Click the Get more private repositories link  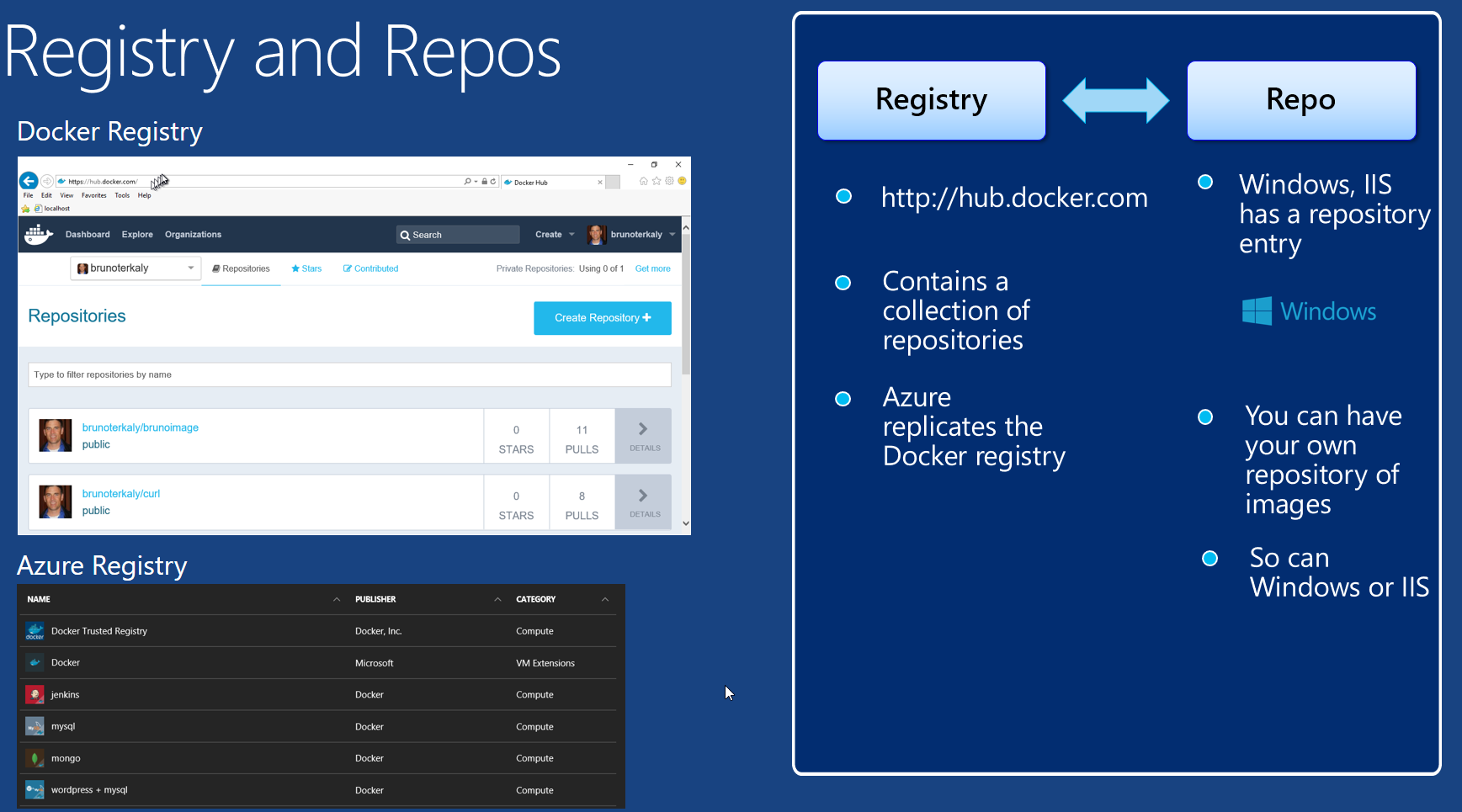coord(653,269)
